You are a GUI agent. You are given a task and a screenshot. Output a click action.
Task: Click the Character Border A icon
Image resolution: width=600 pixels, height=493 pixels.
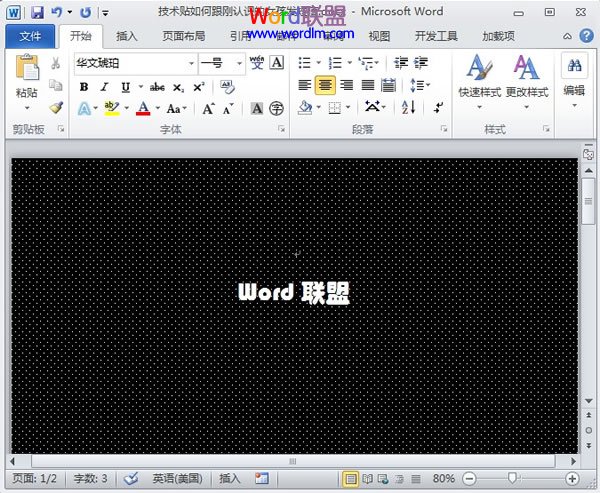[277, 62]
